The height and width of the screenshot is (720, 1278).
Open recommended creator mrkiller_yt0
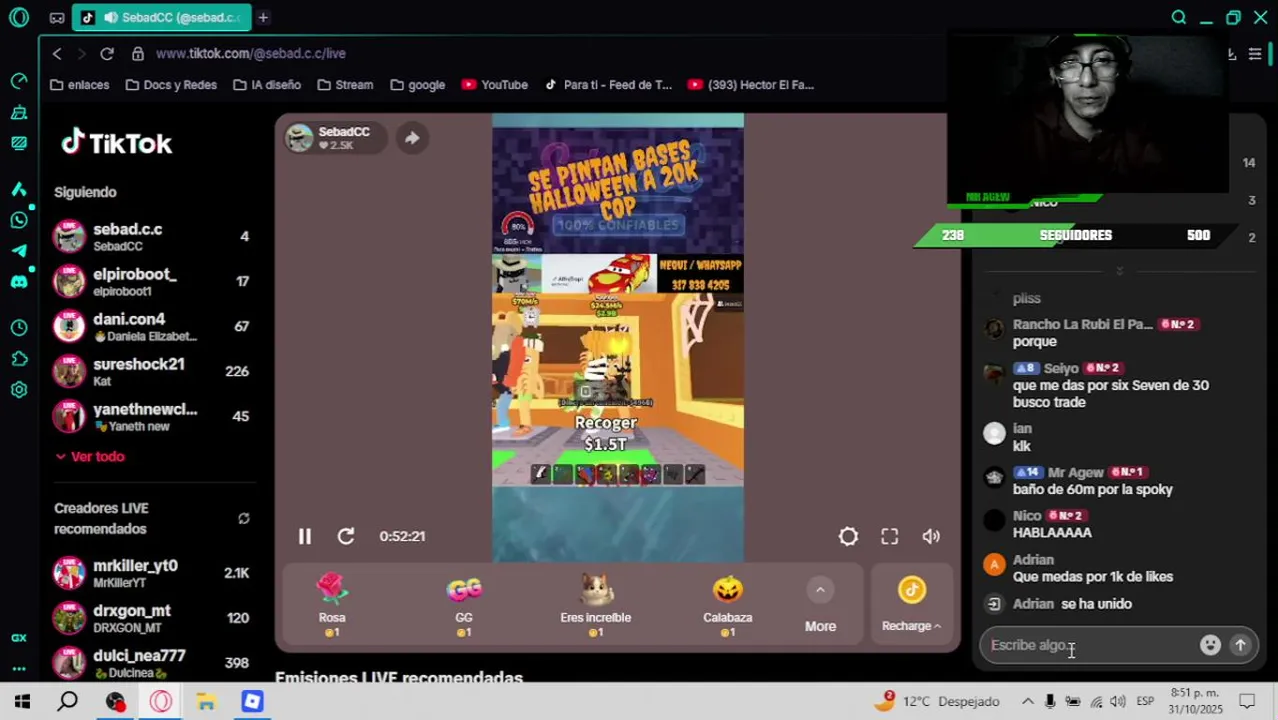pyautogui.click(x=152, y=573)
